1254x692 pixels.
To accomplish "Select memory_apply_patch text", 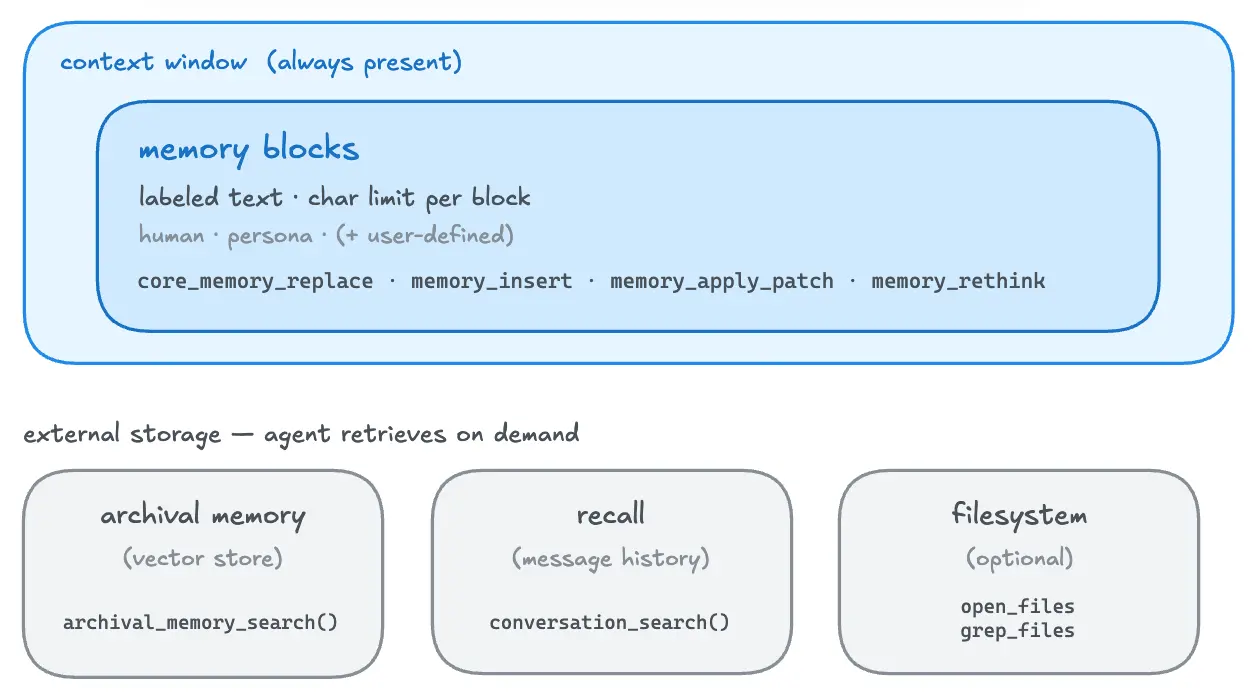I will pos(722,281).
